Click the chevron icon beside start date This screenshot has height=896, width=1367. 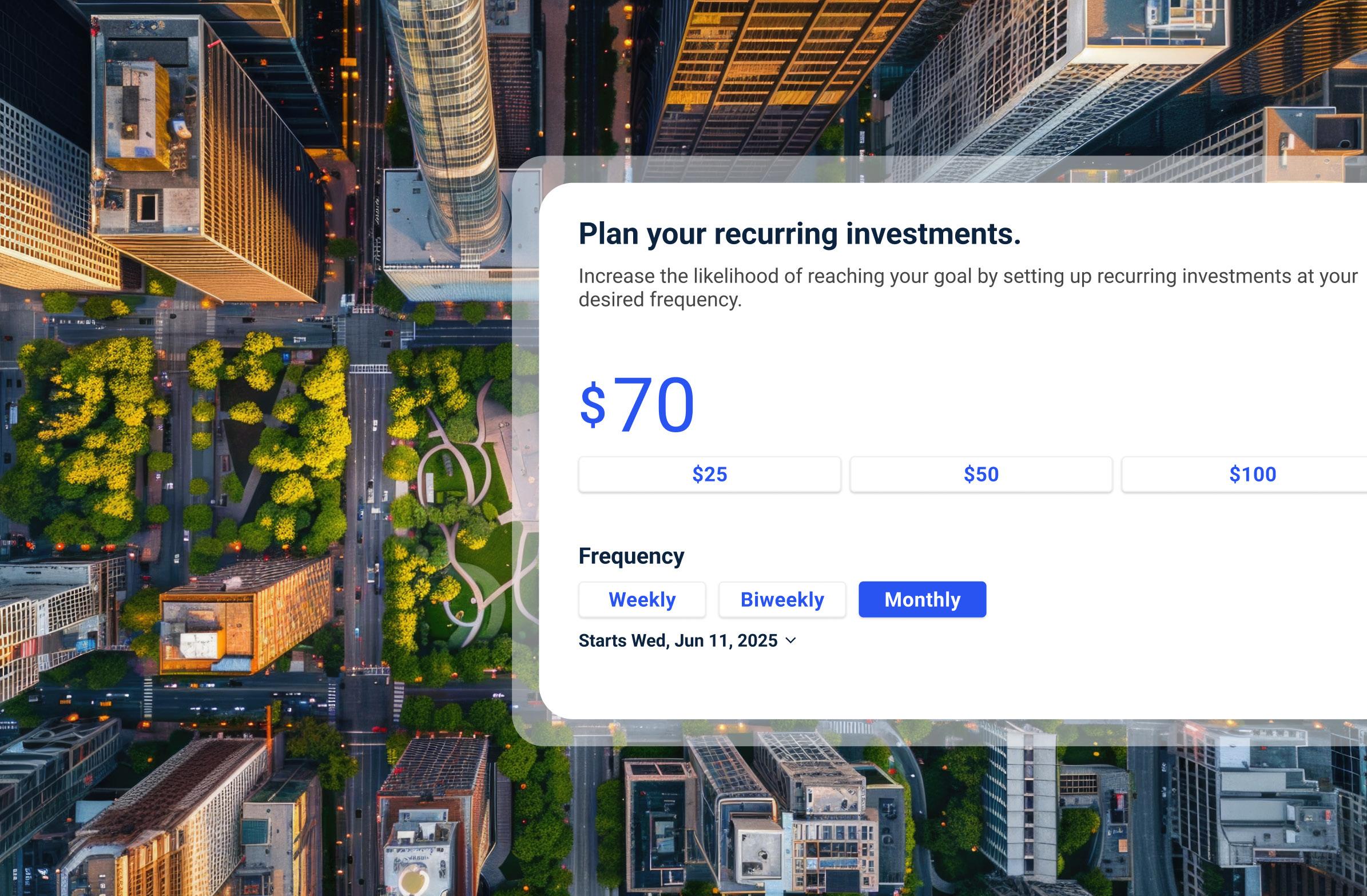click(x=790, y=640)
